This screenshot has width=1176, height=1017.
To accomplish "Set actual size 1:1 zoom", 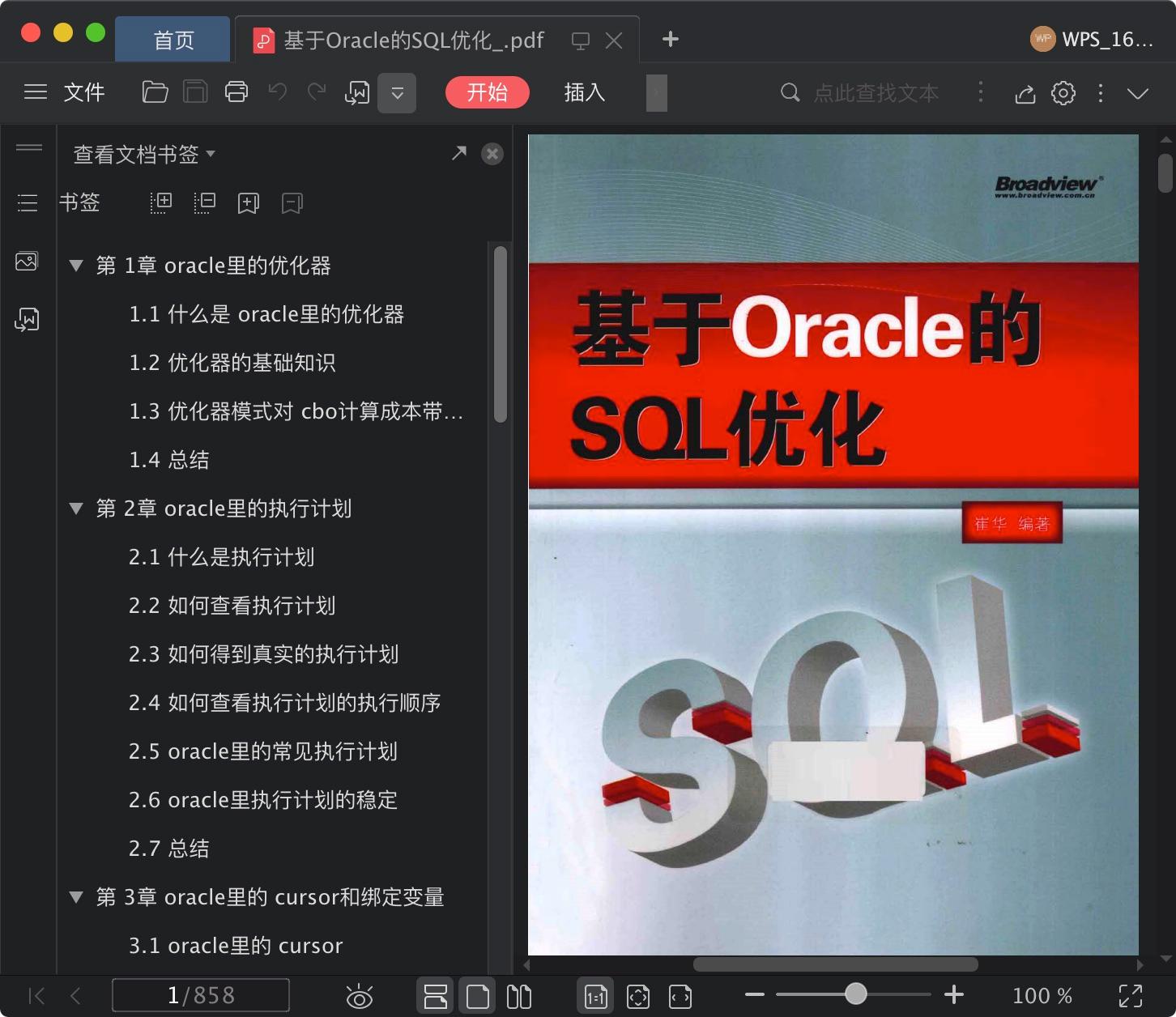I will (595, 996).
